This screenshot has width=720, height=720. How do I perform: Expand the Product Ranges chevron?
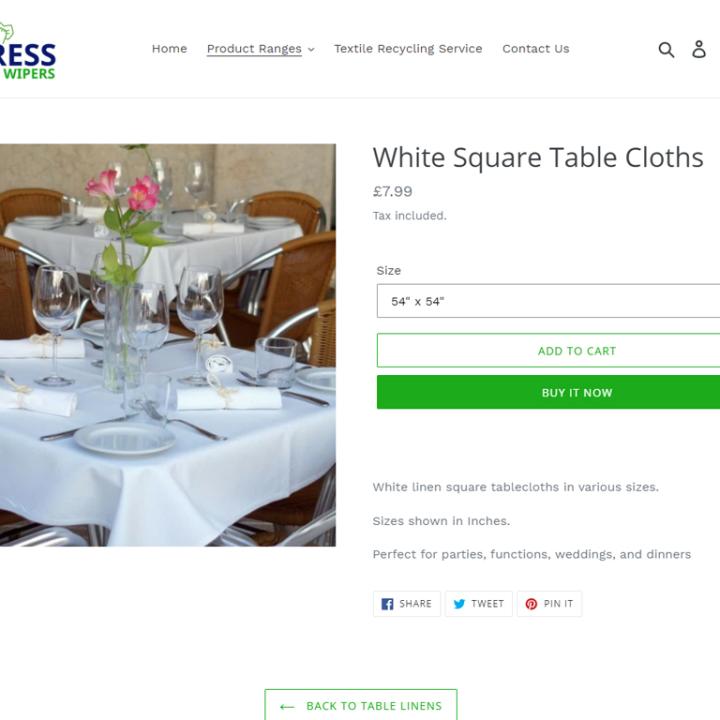point(311,50)
